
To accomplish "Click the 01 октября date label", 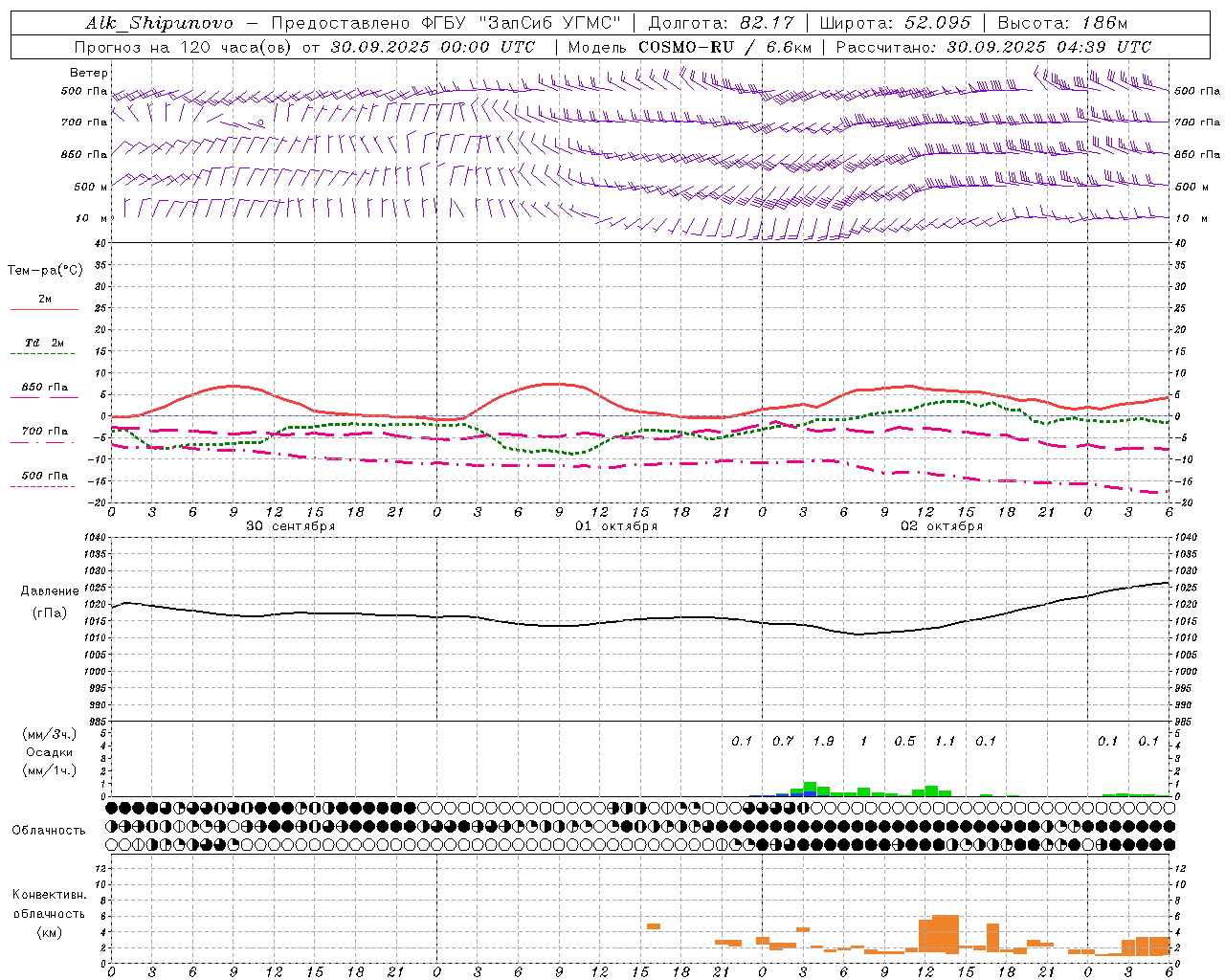I will click(616, 526).
